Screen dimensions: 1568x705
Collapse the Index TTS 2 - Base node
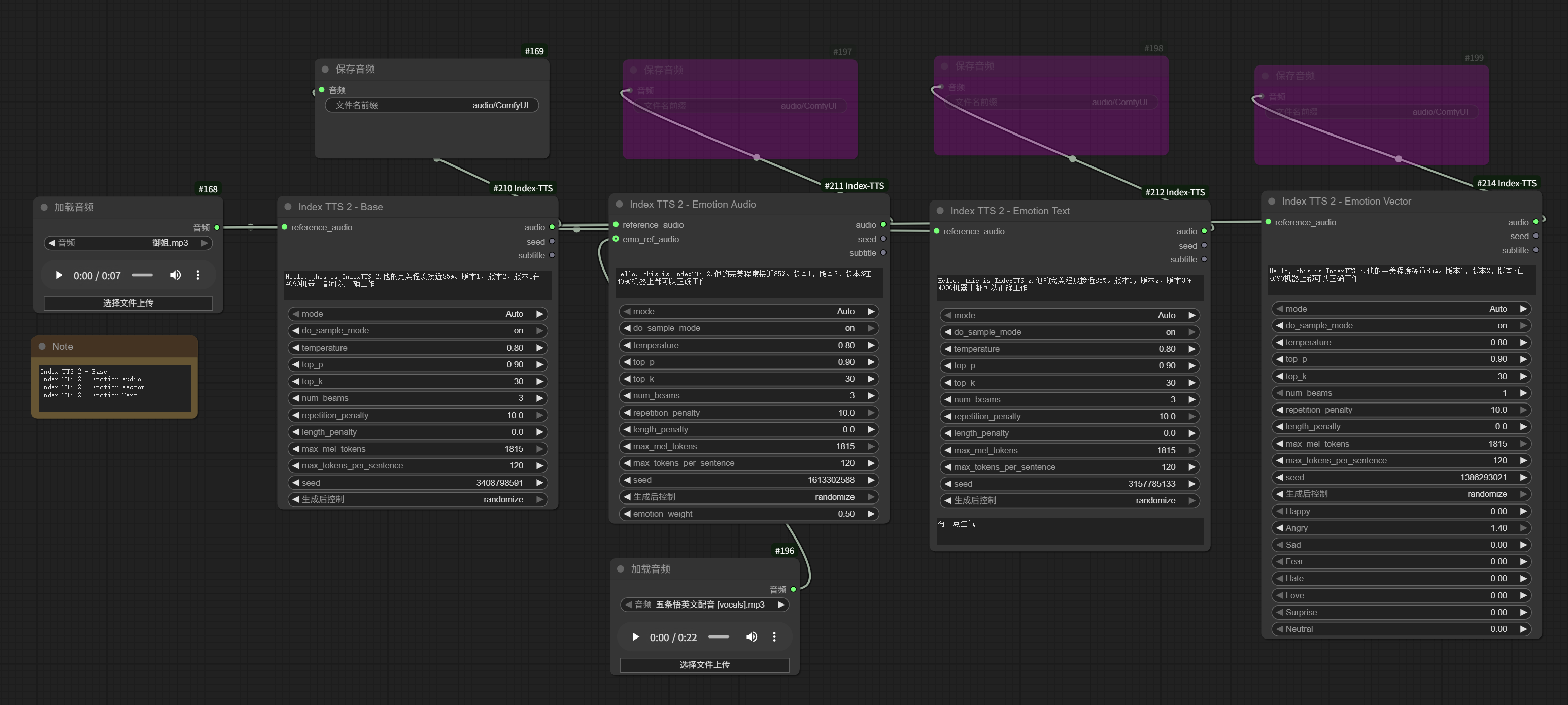[x=288, y=207]
